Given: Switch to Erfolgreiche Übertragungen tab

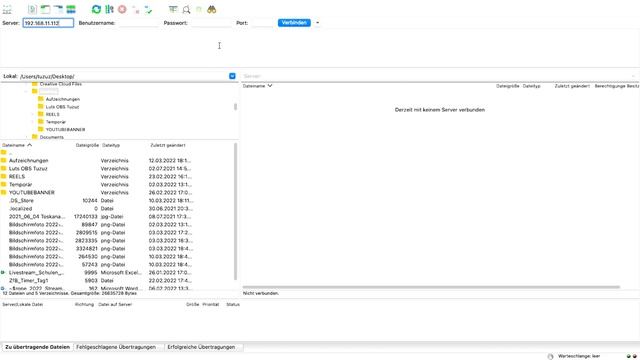Looking at the screenshot, I should tap(201, 347).
